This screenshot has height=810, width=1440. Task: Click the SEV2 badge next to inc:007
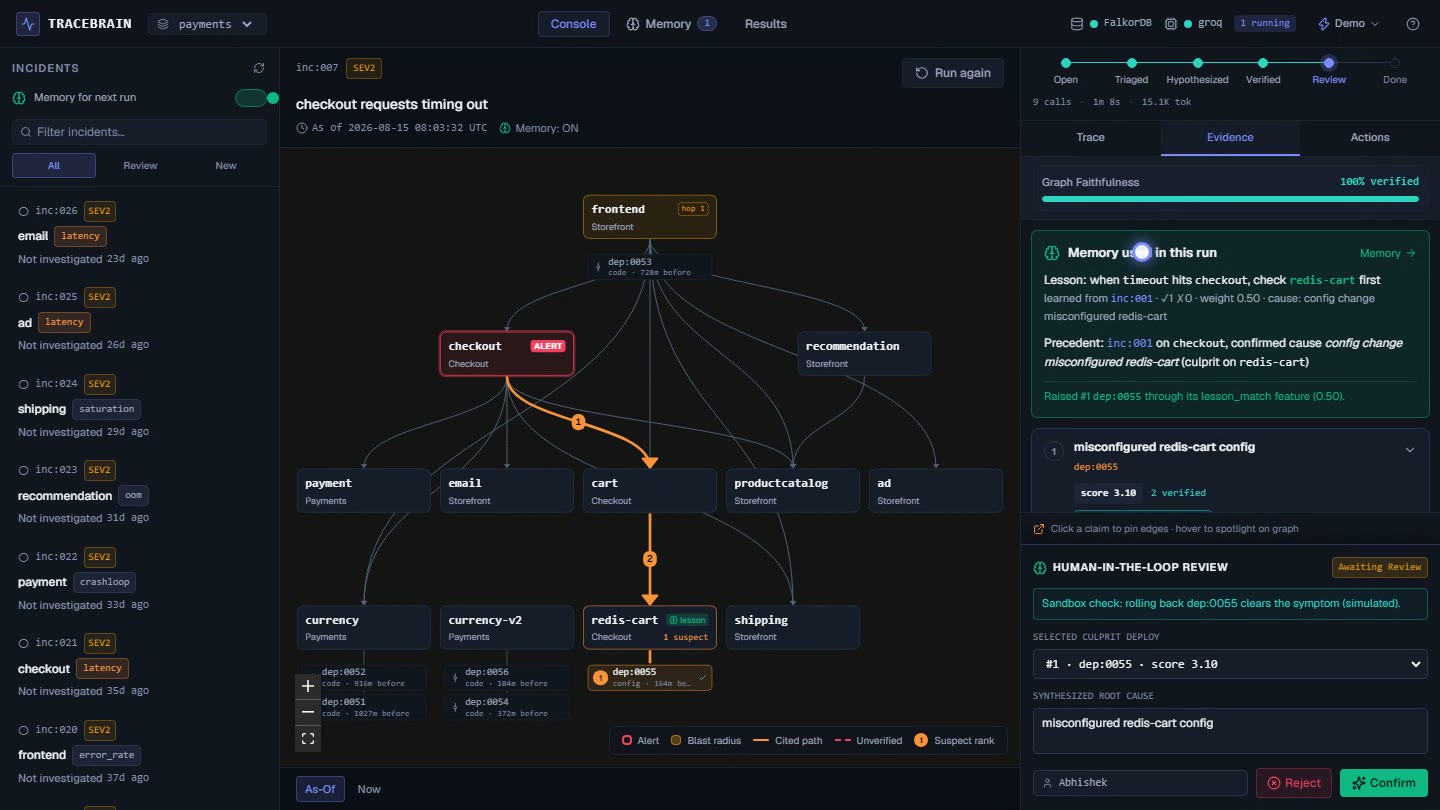[364, 68]
